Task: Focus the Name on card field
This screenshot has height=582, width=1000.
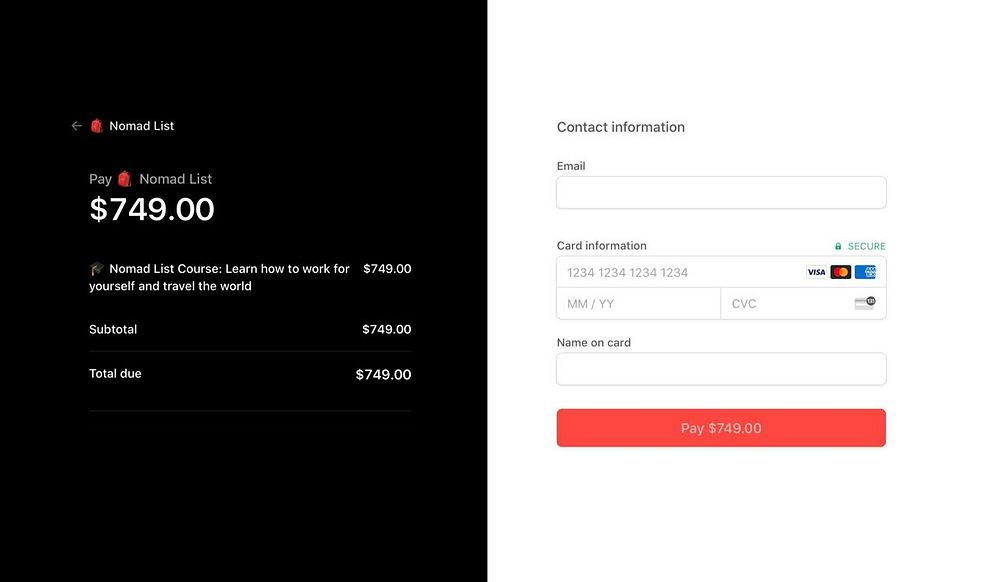Action: click(720, 369)
